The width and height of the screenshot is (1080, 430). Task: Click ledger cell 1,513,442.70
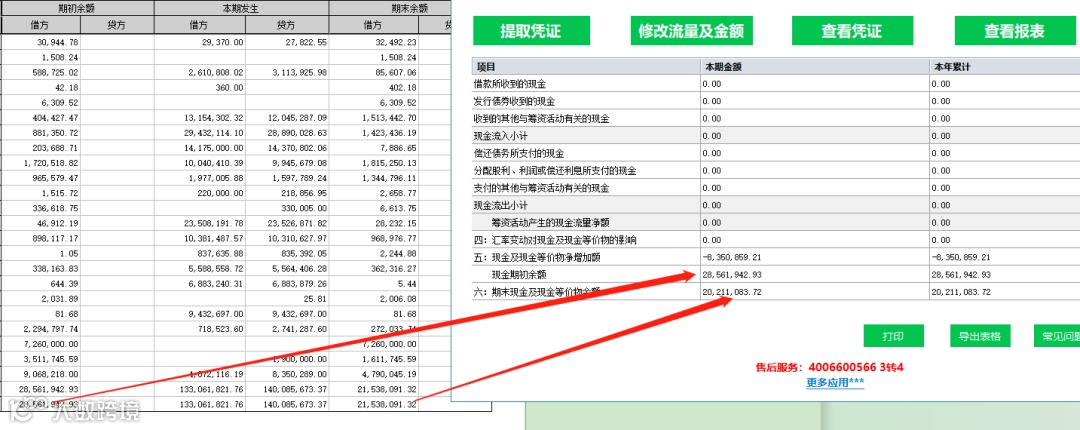point(389,119)
